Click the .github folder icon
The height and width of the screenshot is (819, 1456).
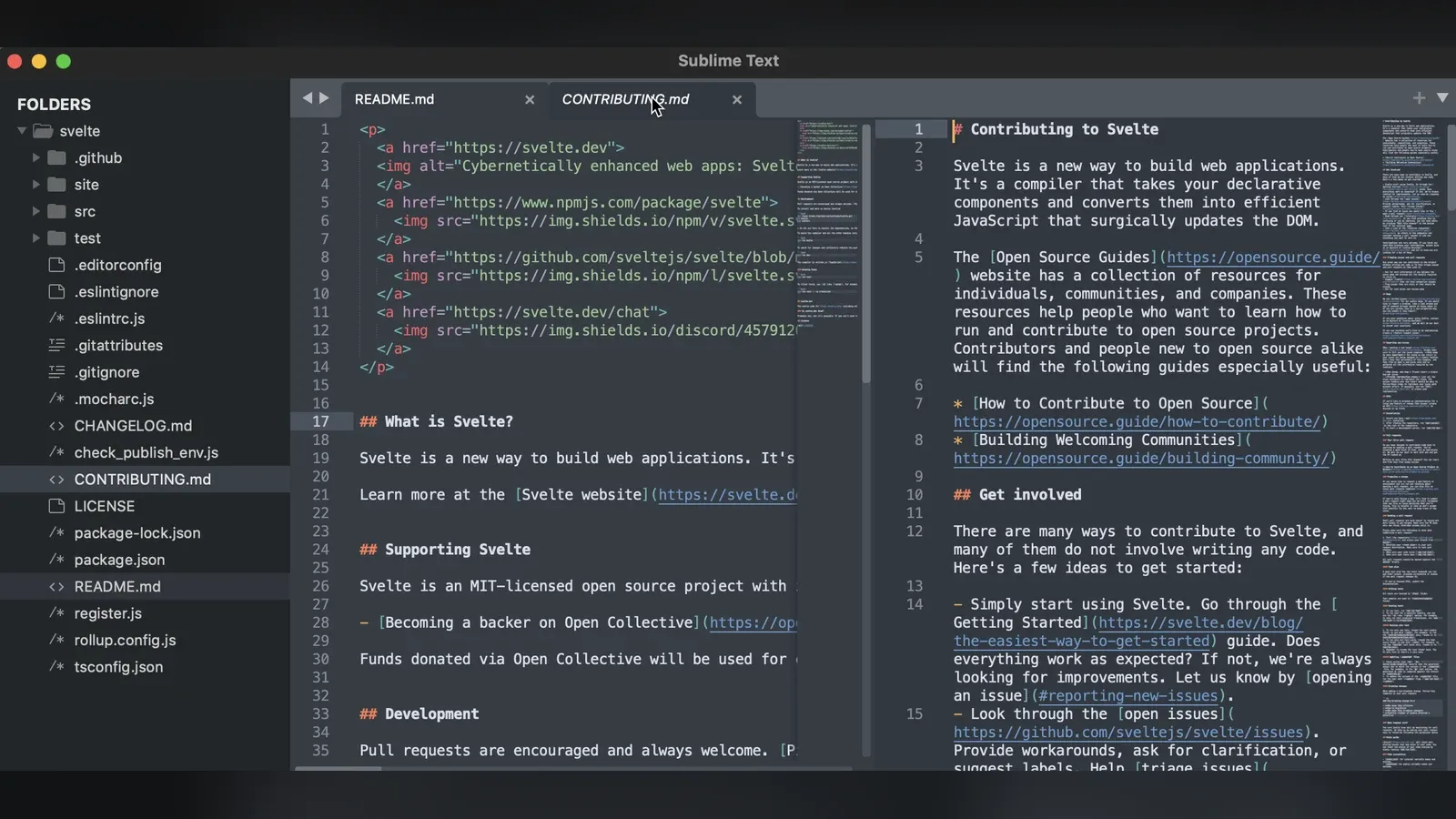coord(56,157)
